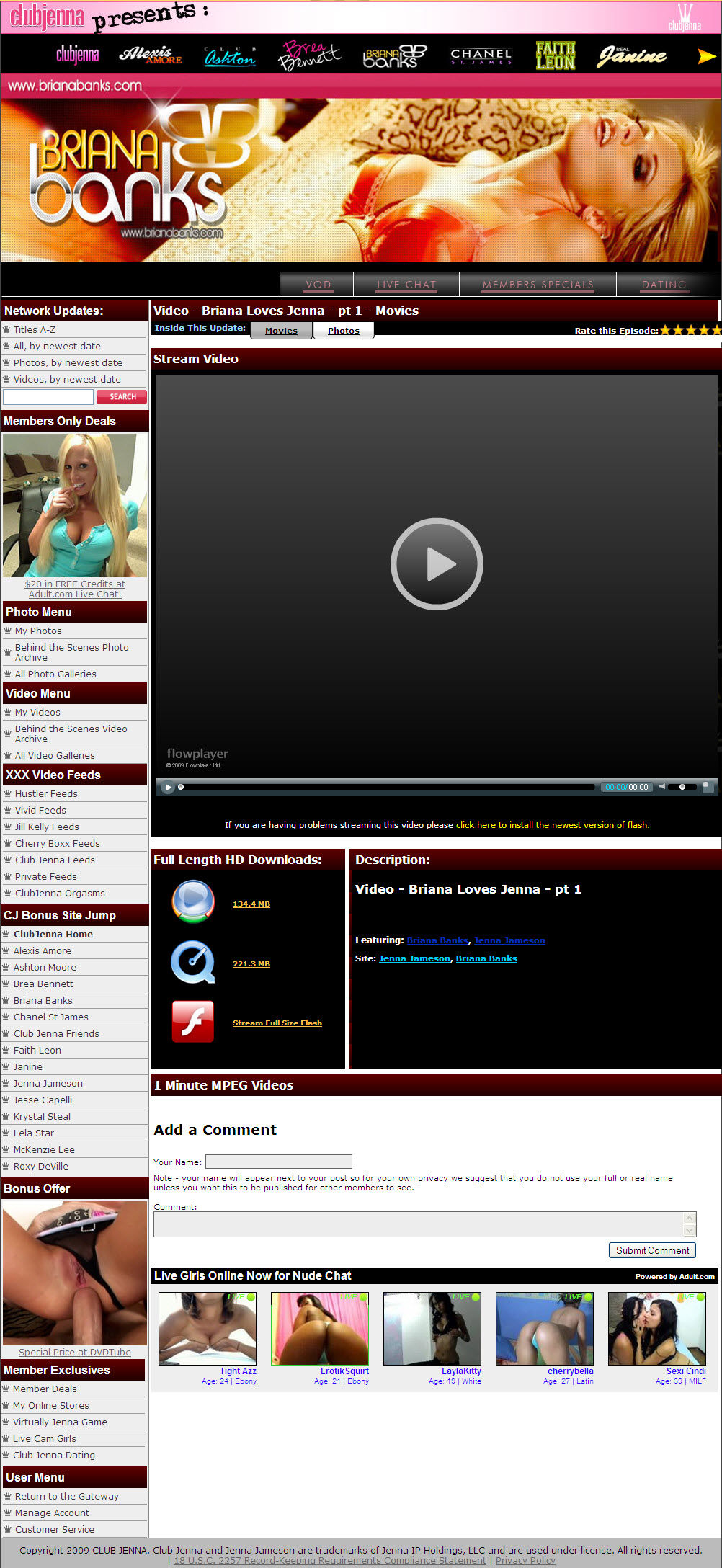Image resolution: width=722 pixels, height=1568 pixels.
Task: Click the Submit Comment button
Action: tap(652, 1250)
